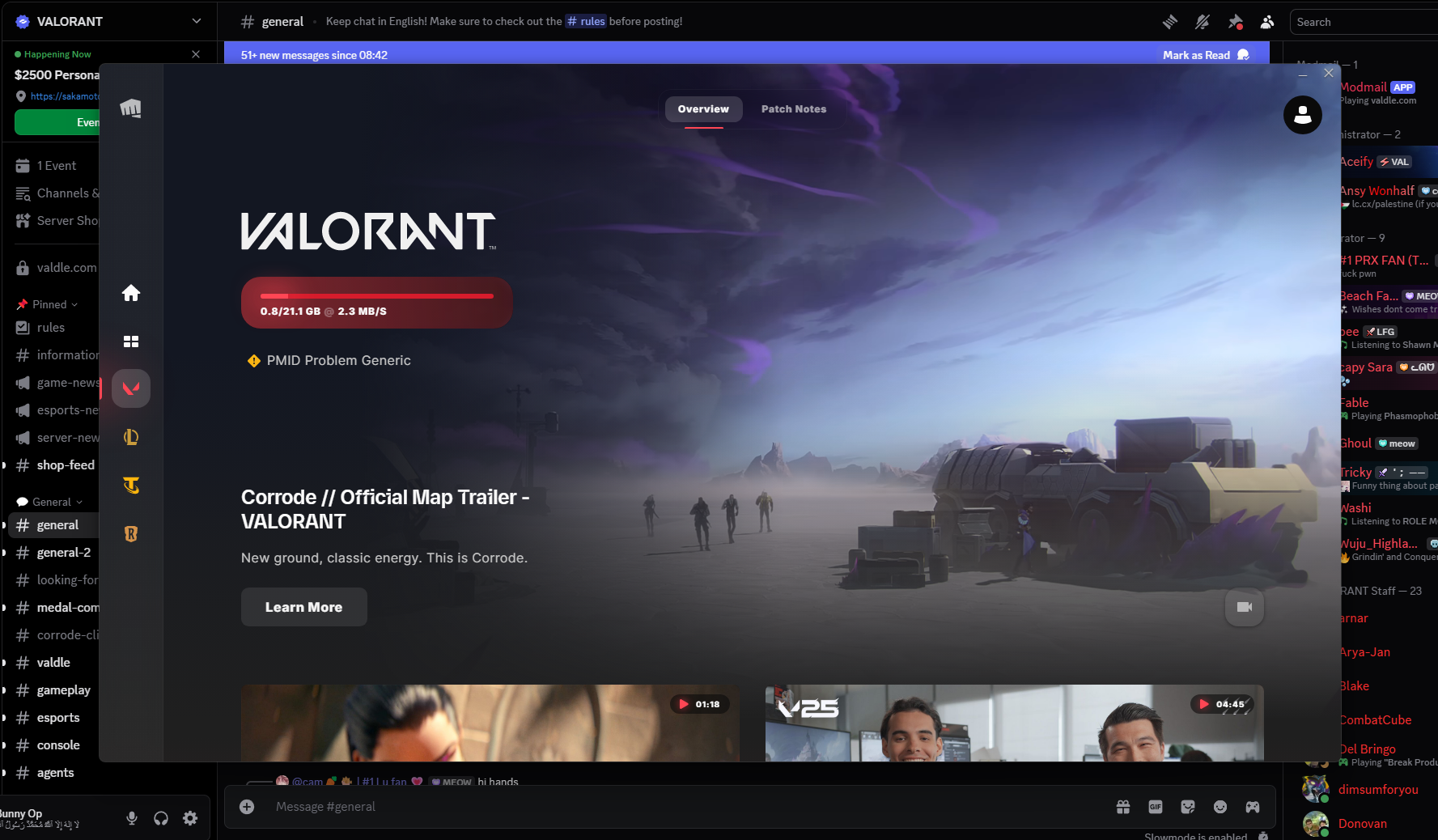The width and height of the screenshot is (1438, 840).
Task: Mute microphone in Discord user panel
Action: (132, 818)
